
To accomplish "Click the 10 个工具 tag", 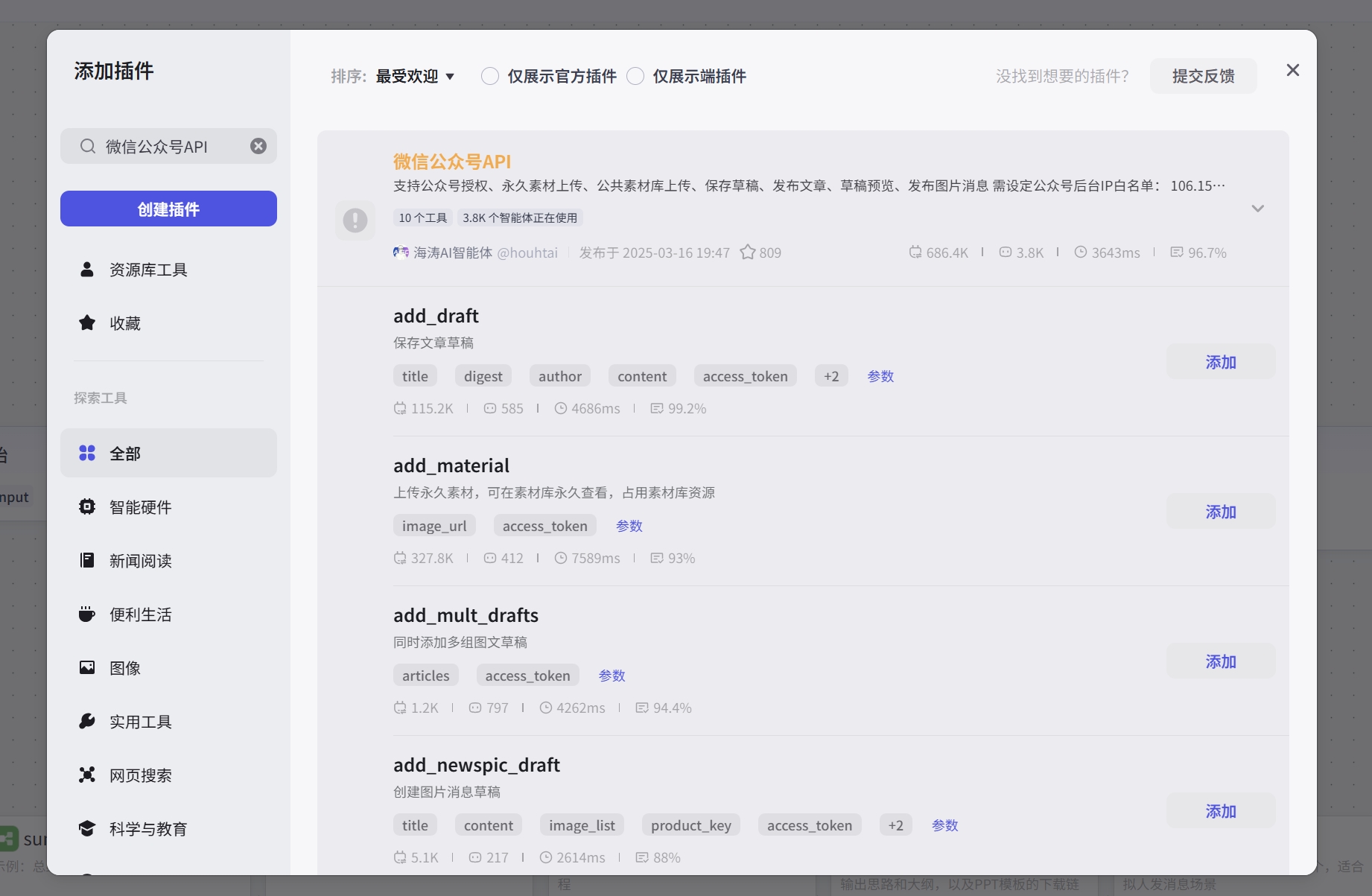I will [423, 217].
